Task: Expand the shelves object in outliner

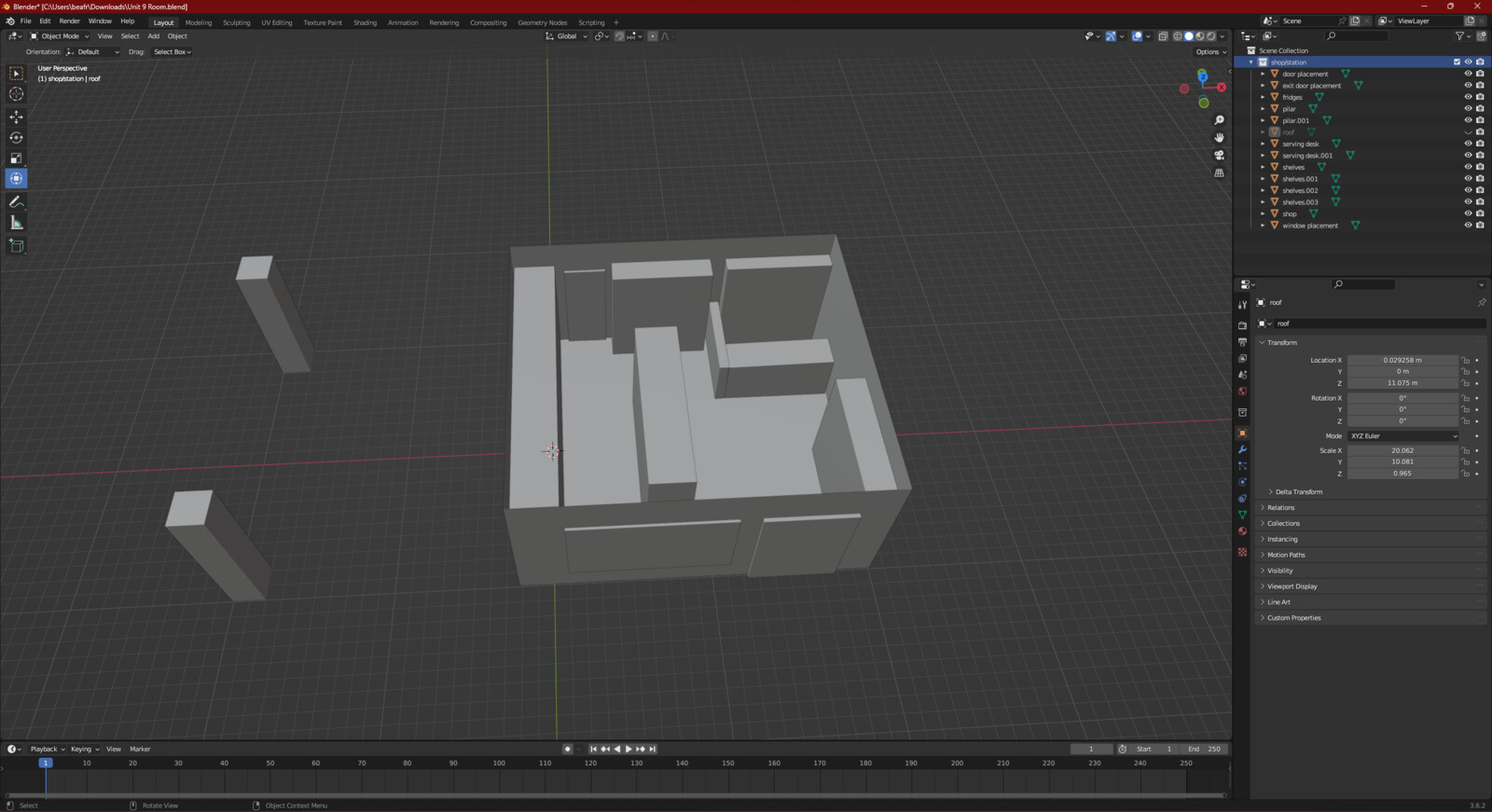Action: coord(1264,168)
